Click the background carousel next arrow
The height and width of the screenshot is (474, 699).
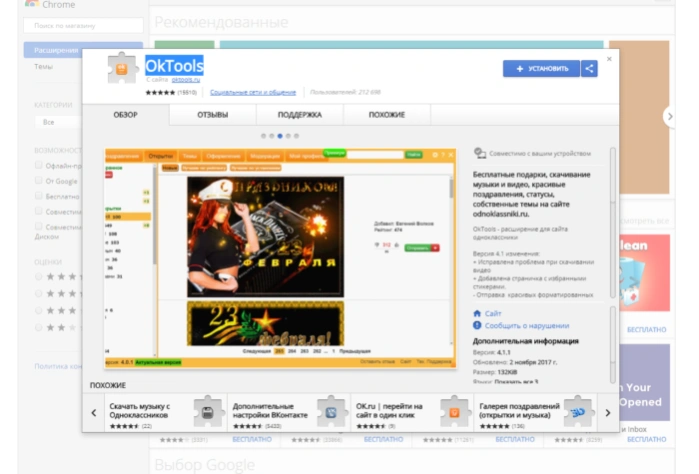click(669, 117)
